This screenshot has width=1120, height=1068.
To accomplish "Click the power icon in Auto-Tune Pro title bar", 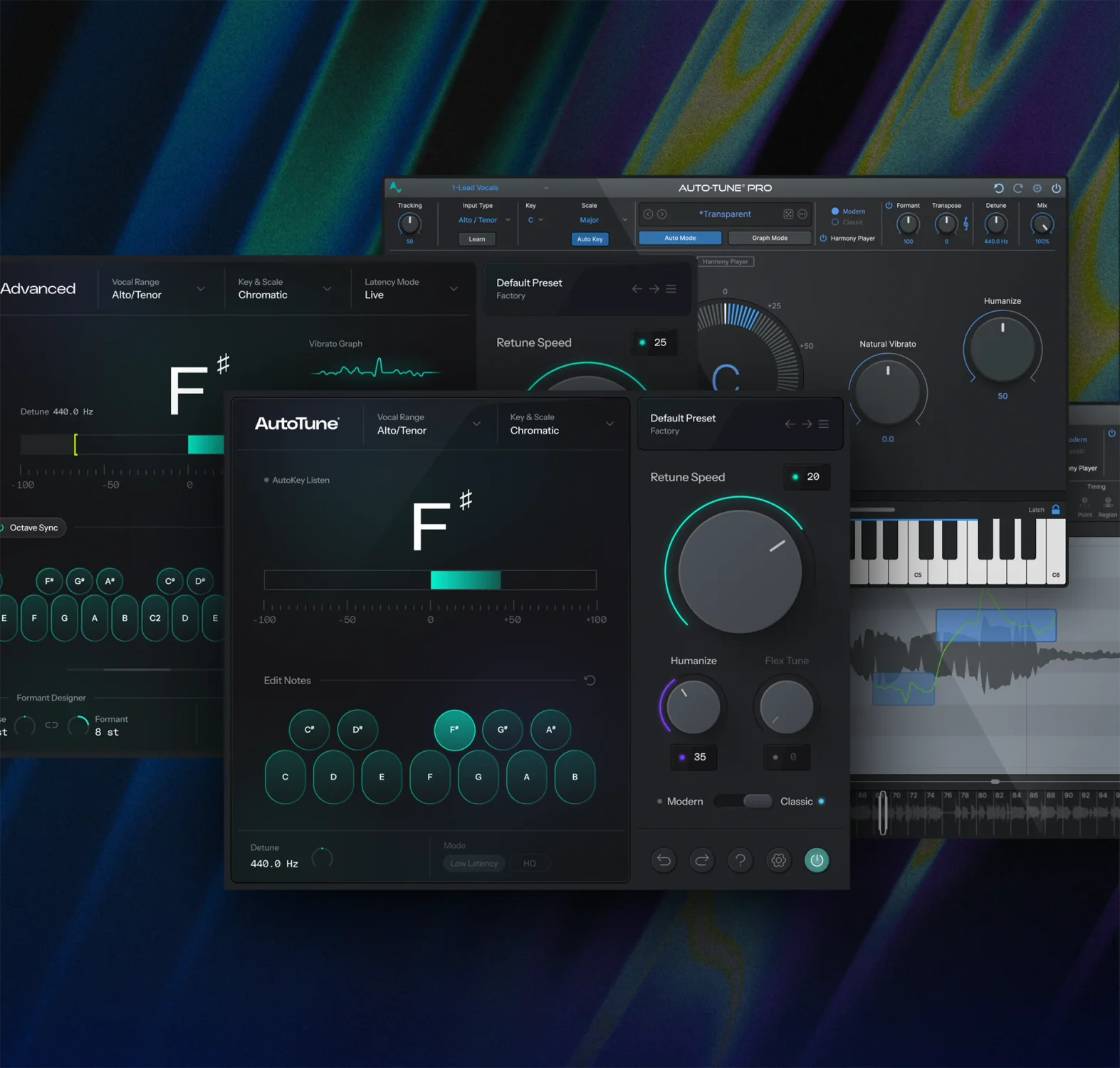I will [x=1057, y=188].
